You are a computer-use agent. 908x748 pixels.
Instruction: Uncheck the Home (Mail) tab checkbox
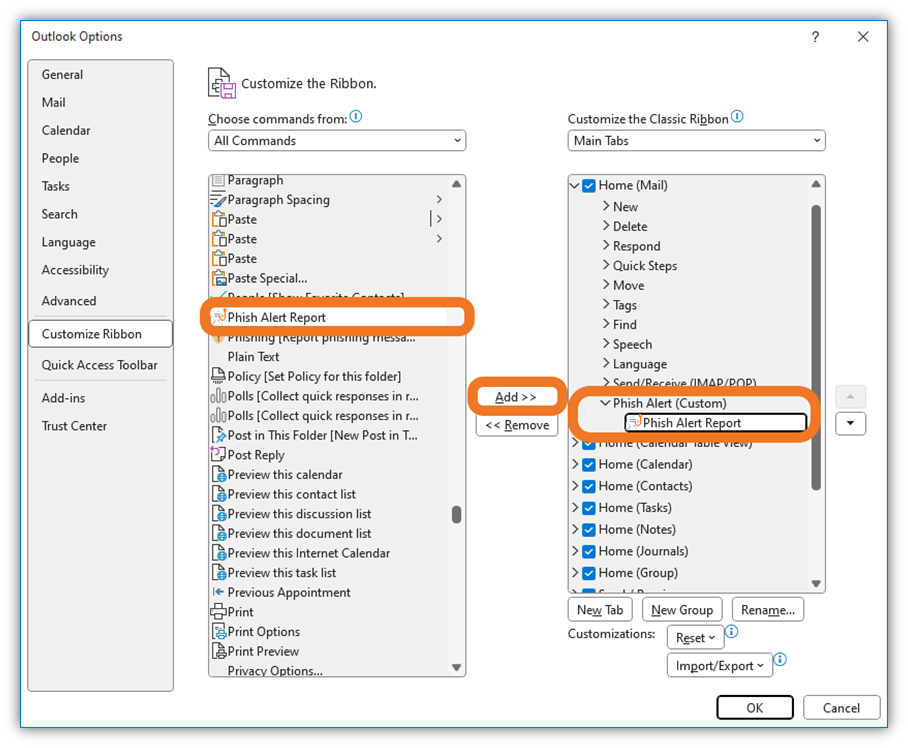(589, 186)
